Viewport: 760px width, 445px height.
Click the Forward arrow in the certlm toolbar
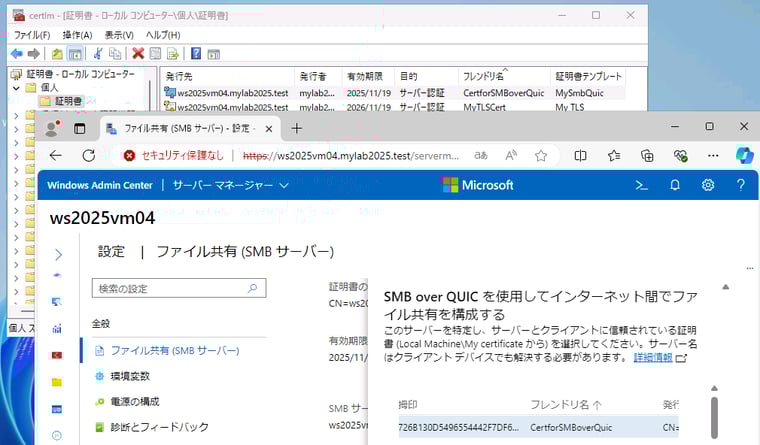click(33, 54)
